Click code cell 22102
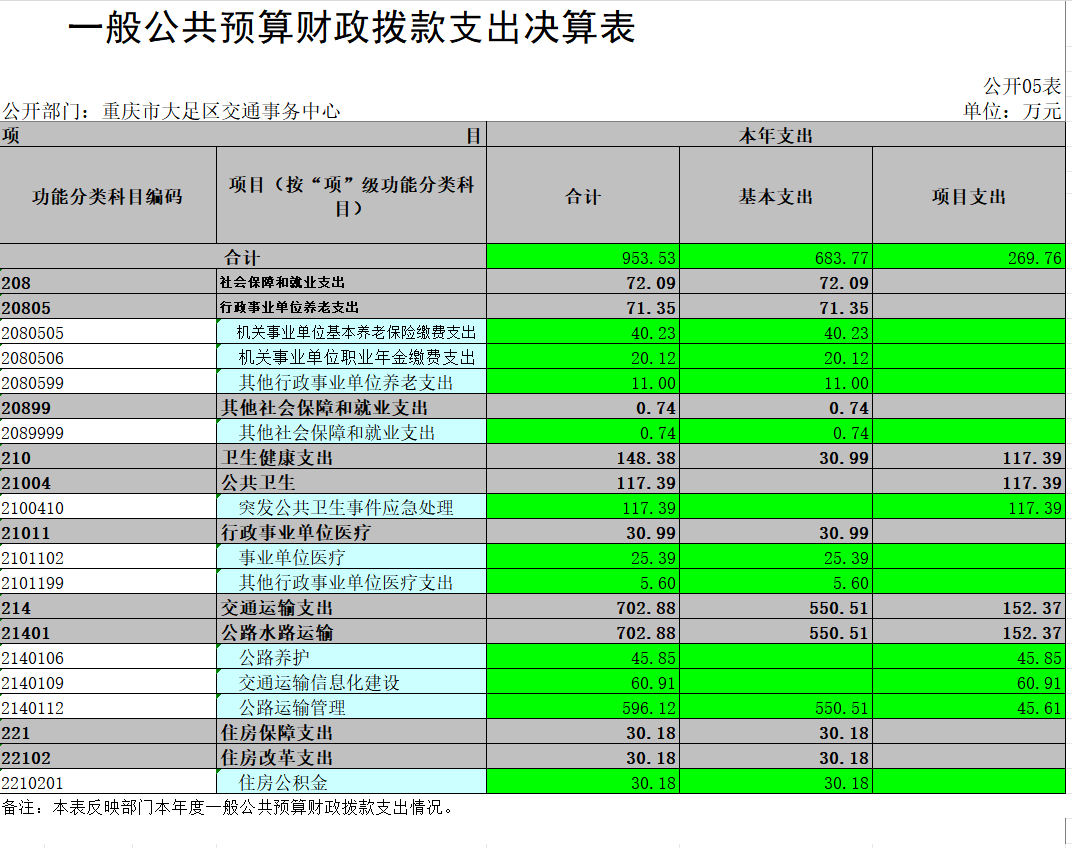Image resolution: width=1072 pixels, height=848 pixels. (x=108, y=758)
